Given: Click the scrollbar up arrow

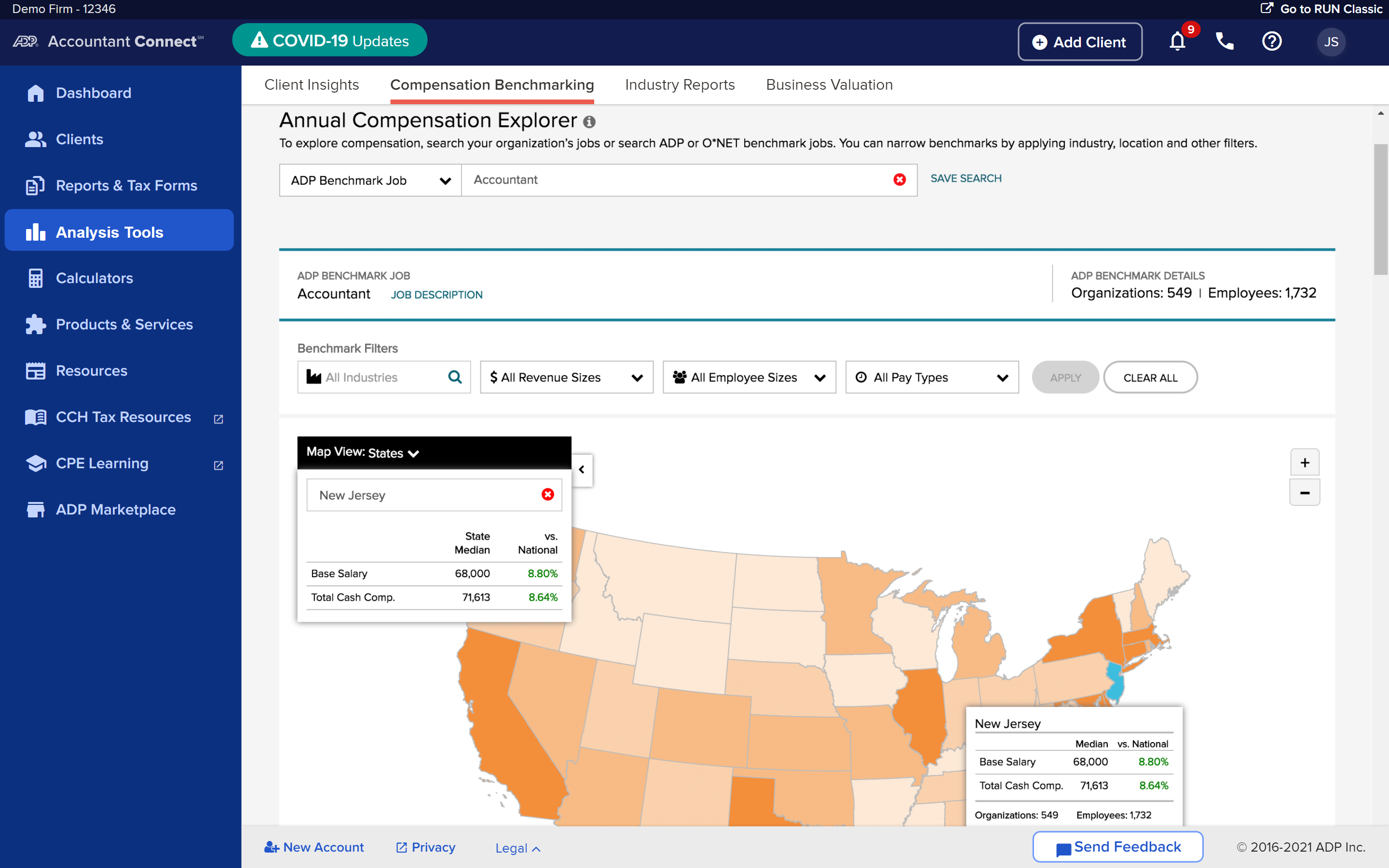Looking at the screenshot, I should 1380,113.
